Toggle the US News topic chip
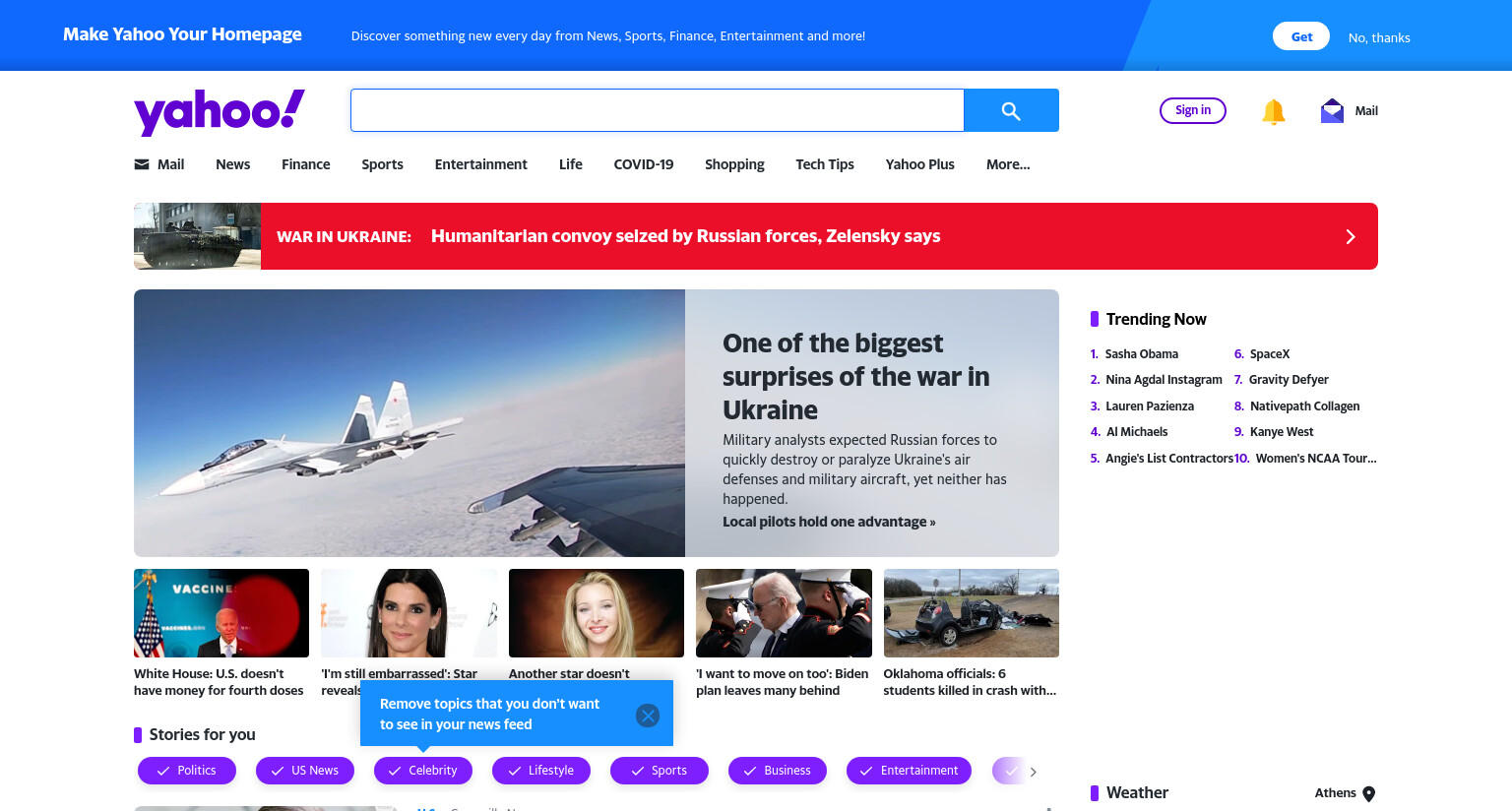The height and width of the screenshot is (811, 1512). (305, 771)
